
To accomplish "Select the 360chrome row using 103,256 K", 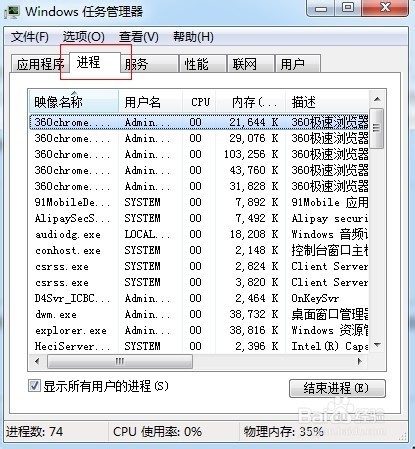I will pyautogui.click(x=199, y=154).
